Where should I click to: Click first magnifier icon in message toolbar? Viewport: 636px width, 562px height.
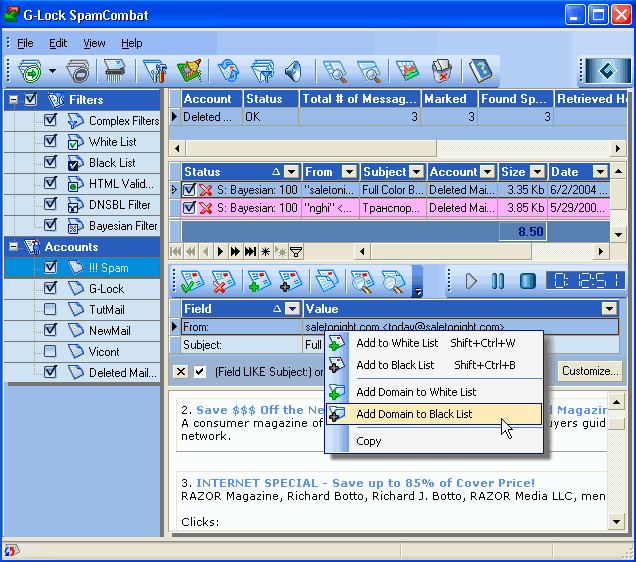pyautogui.click(x=362, y=281)
